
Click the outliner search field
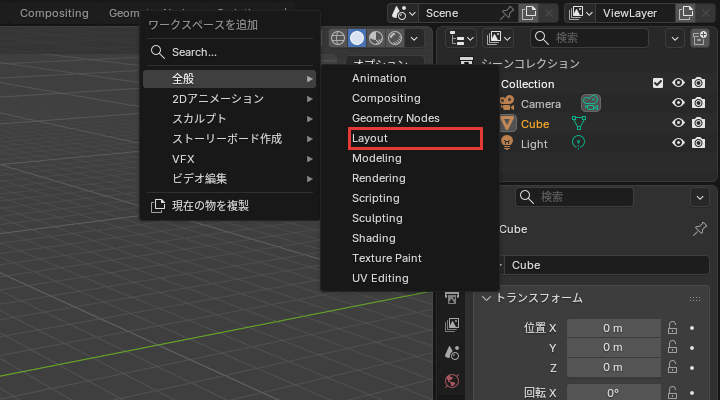pos(590,38)
